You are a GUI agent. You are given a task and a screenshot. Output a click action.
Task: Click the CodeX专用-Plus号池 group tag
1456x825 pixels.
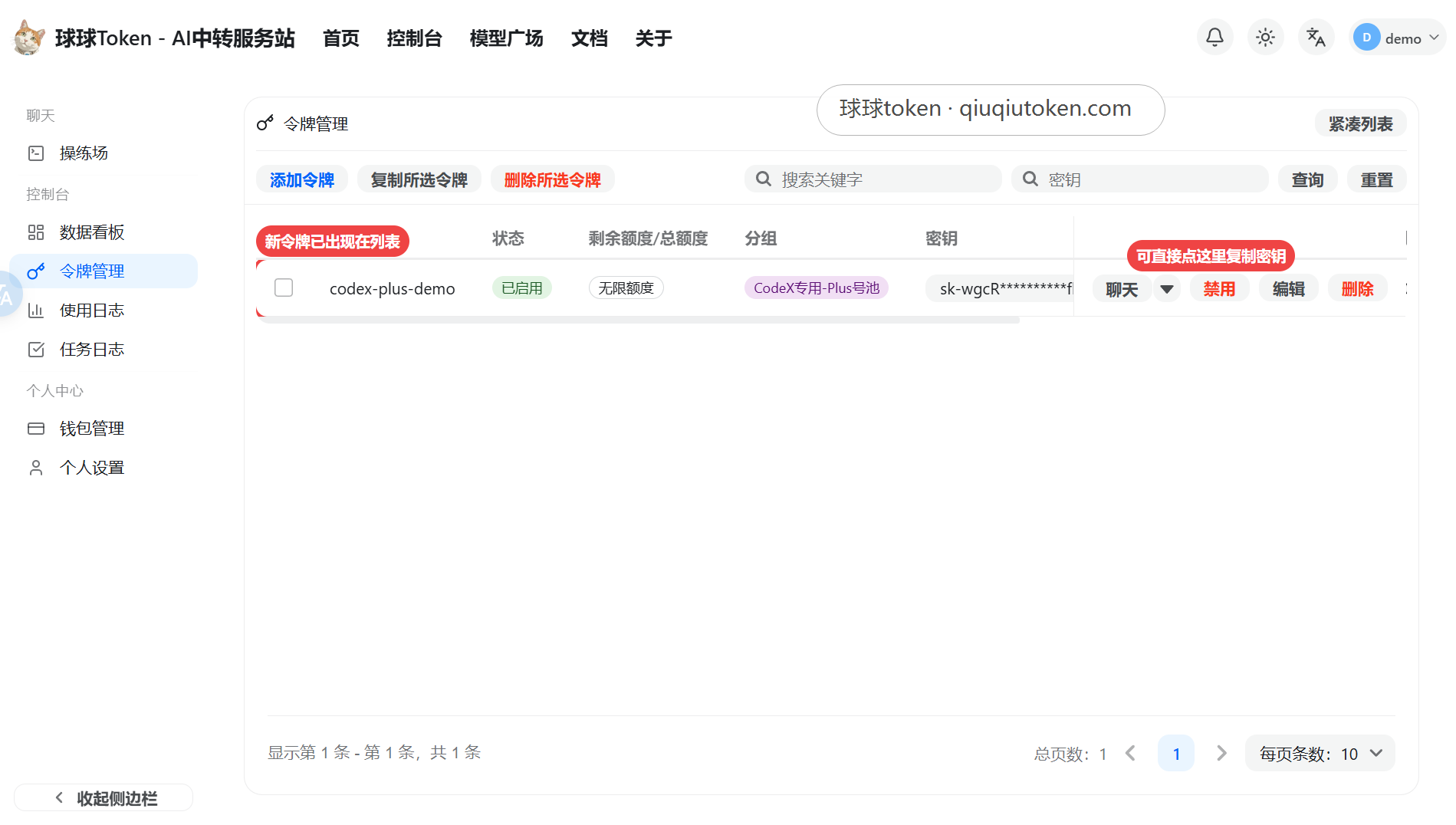point(817,288)
